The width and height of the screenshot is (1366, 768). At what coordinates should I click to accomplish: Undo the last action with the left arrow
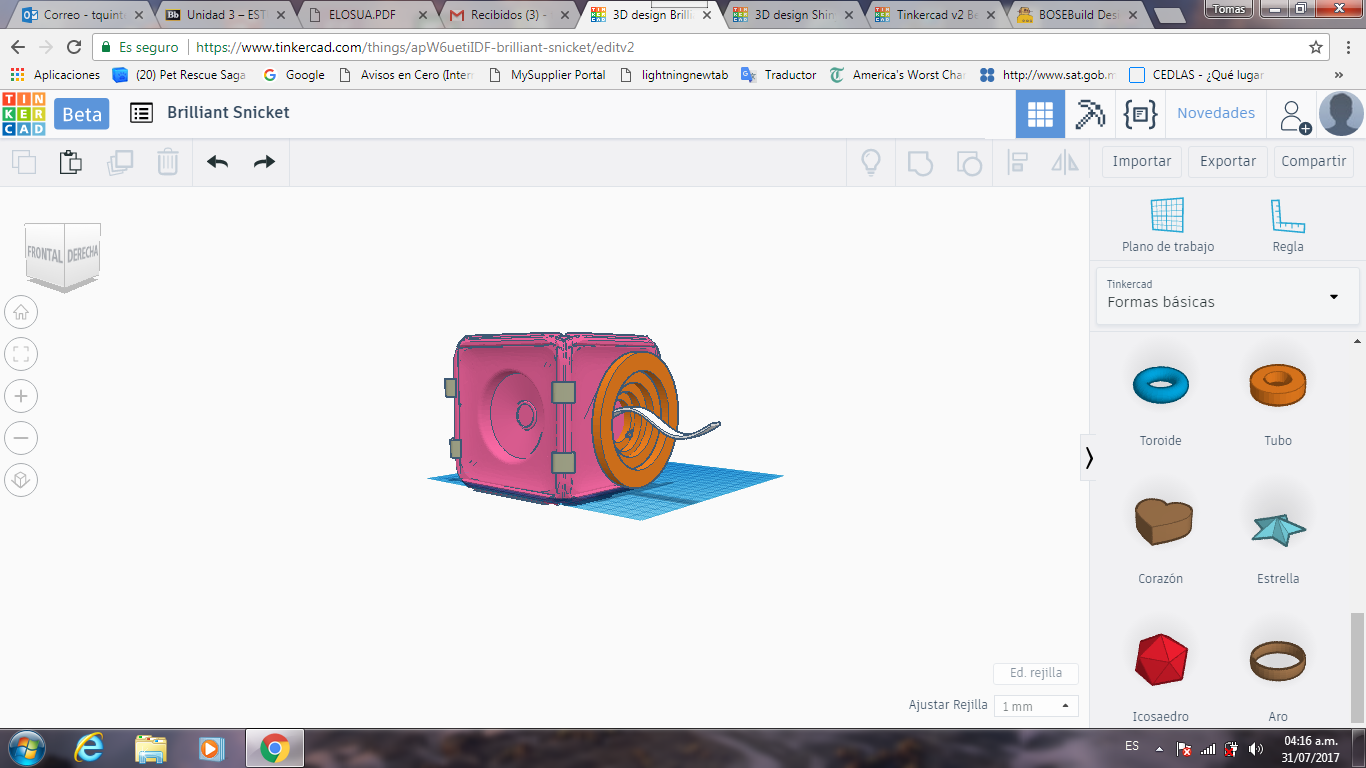[x=217, y=162]
